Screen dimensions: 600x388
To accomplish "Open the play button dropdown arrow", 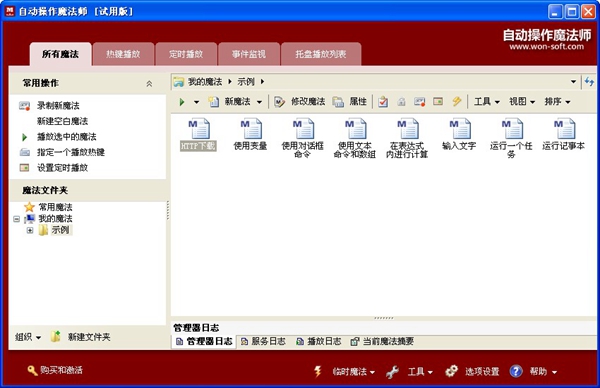I will [196, 102].
